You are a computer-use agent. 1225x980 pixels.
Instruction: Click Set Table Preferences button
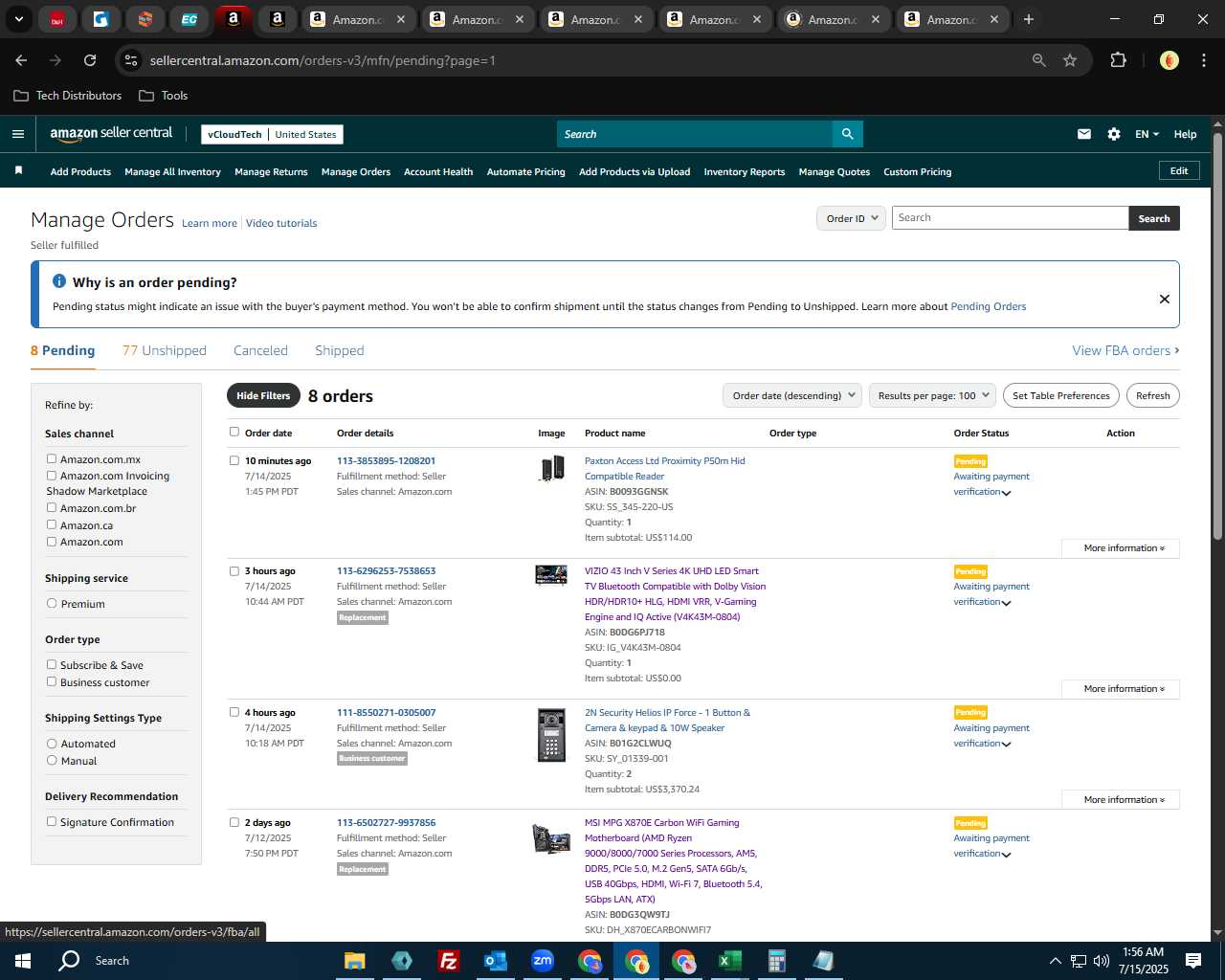[x=1061, y=395]
